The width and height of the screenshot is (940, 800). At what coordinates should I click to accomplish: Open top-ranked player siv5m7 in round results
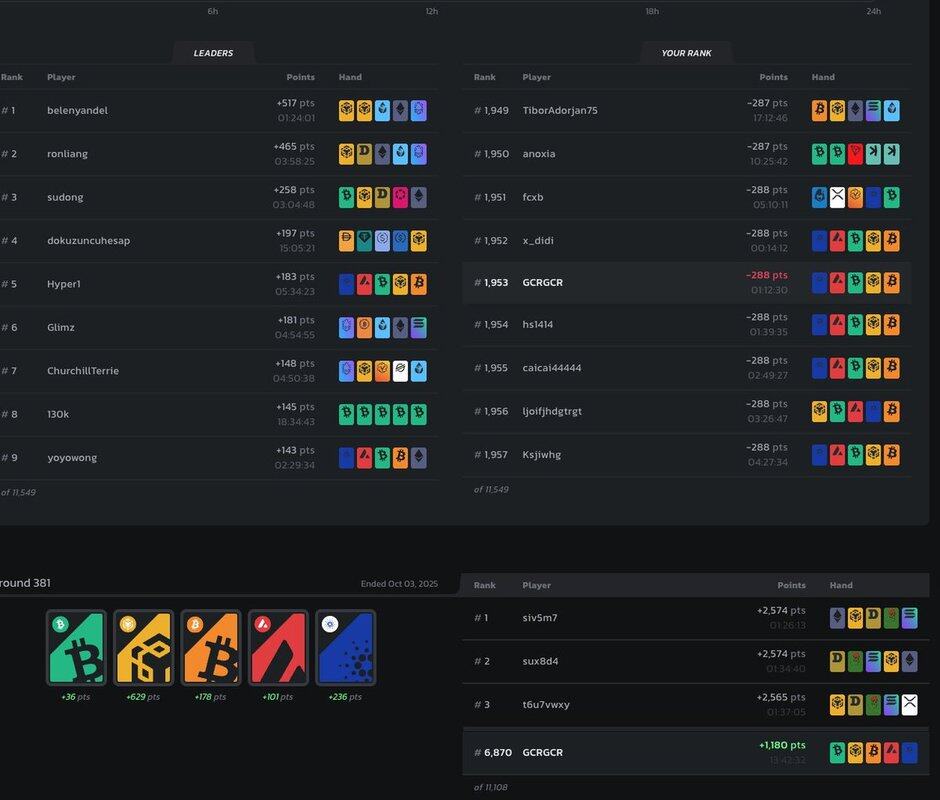(540, 617)
